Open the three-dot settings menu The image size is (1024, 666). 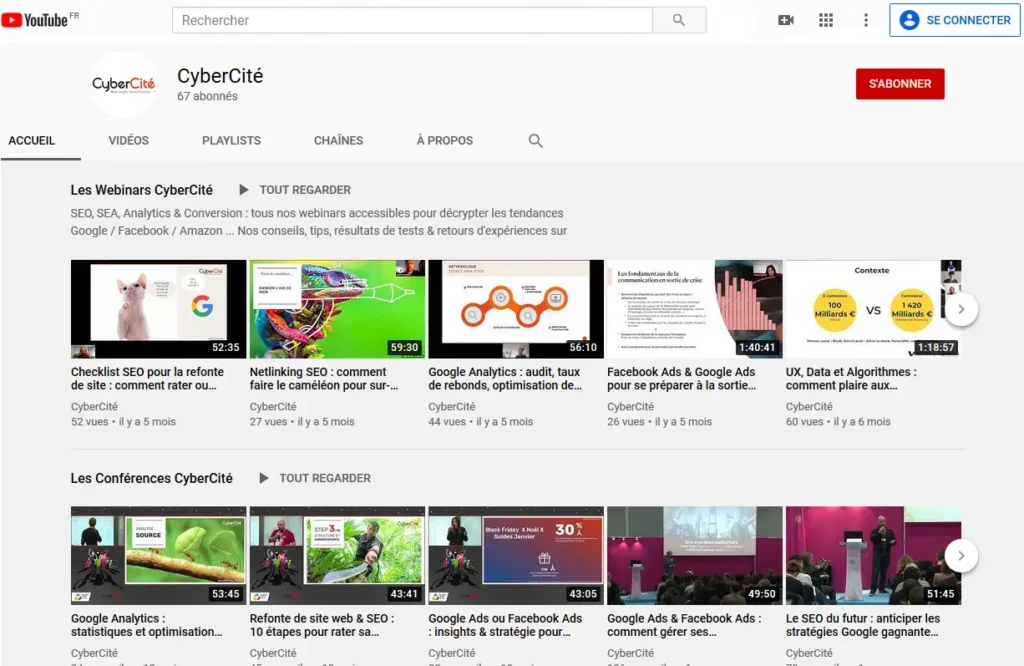(866, 20)
